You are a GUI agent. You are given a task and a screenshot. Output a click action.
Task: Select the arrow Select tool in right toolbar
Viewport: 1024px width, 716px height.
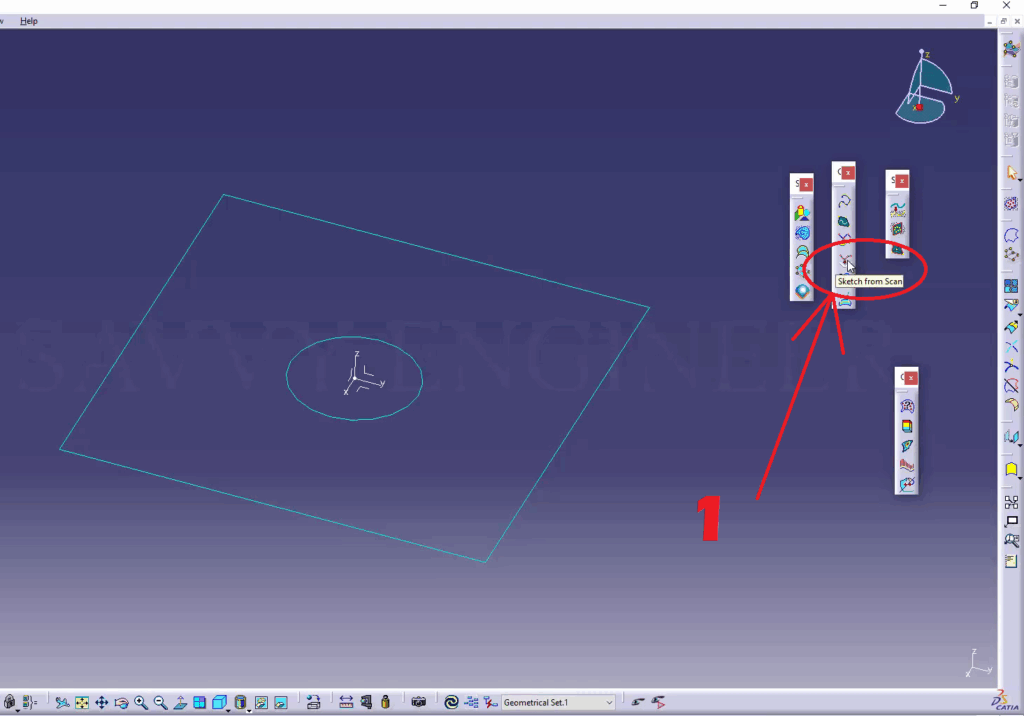[x=1010, y=173]
